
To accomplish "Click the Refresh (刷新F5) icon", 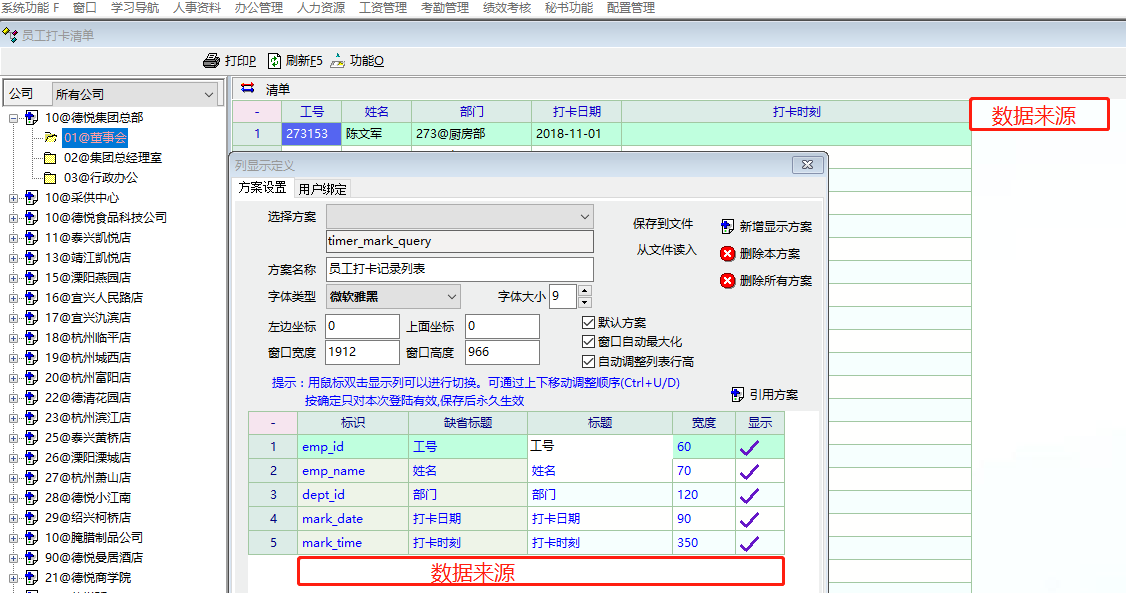I will pyautogui.click(x=274, y=61).
